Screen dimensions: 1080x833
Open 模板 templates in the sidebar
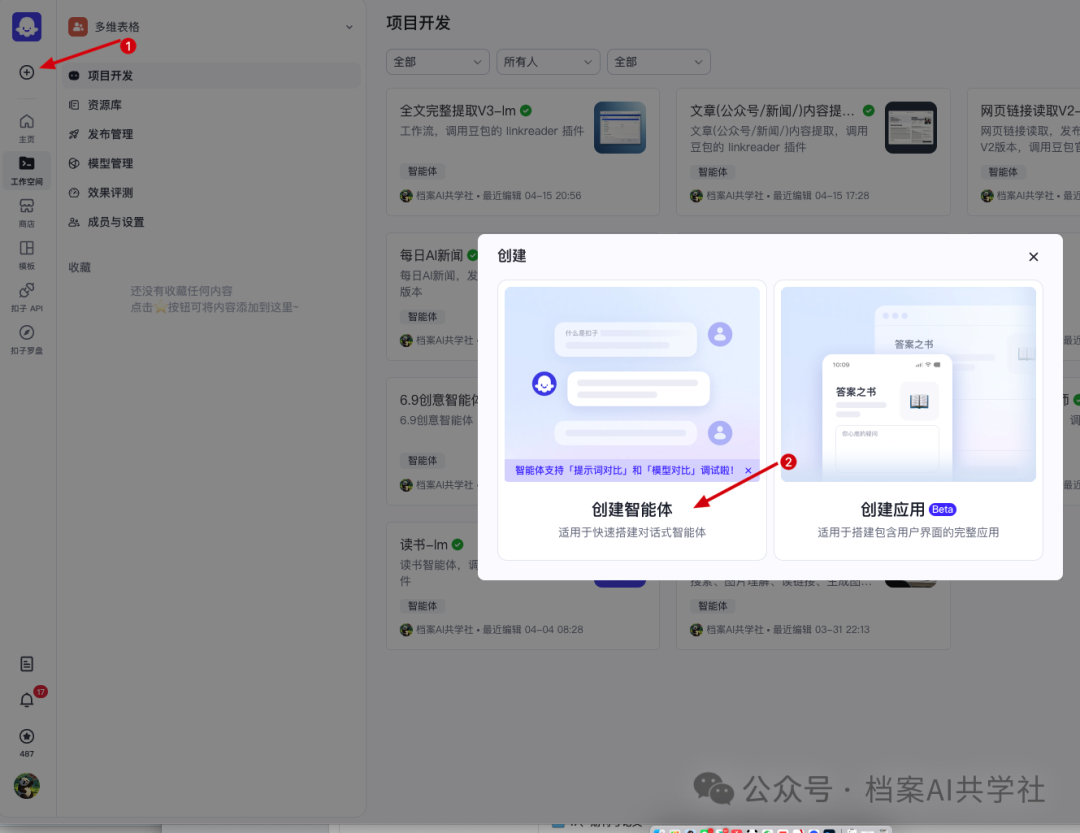click(x=27, y=255)
